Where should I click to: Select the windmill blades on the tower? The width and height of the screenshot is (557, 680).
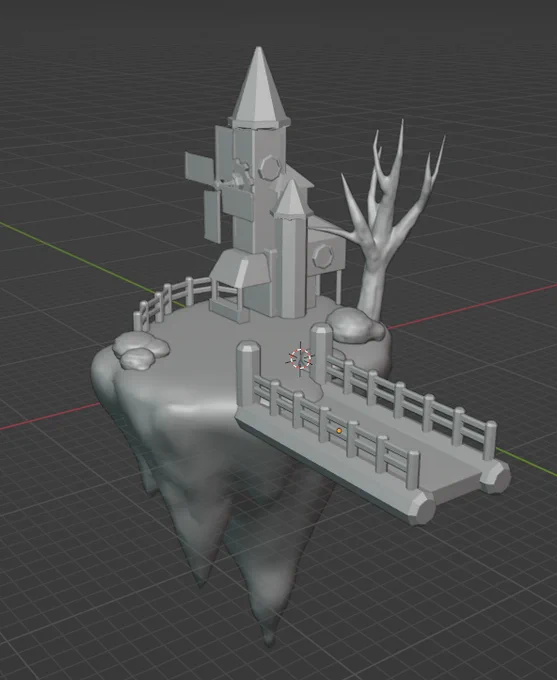[217, 186]
